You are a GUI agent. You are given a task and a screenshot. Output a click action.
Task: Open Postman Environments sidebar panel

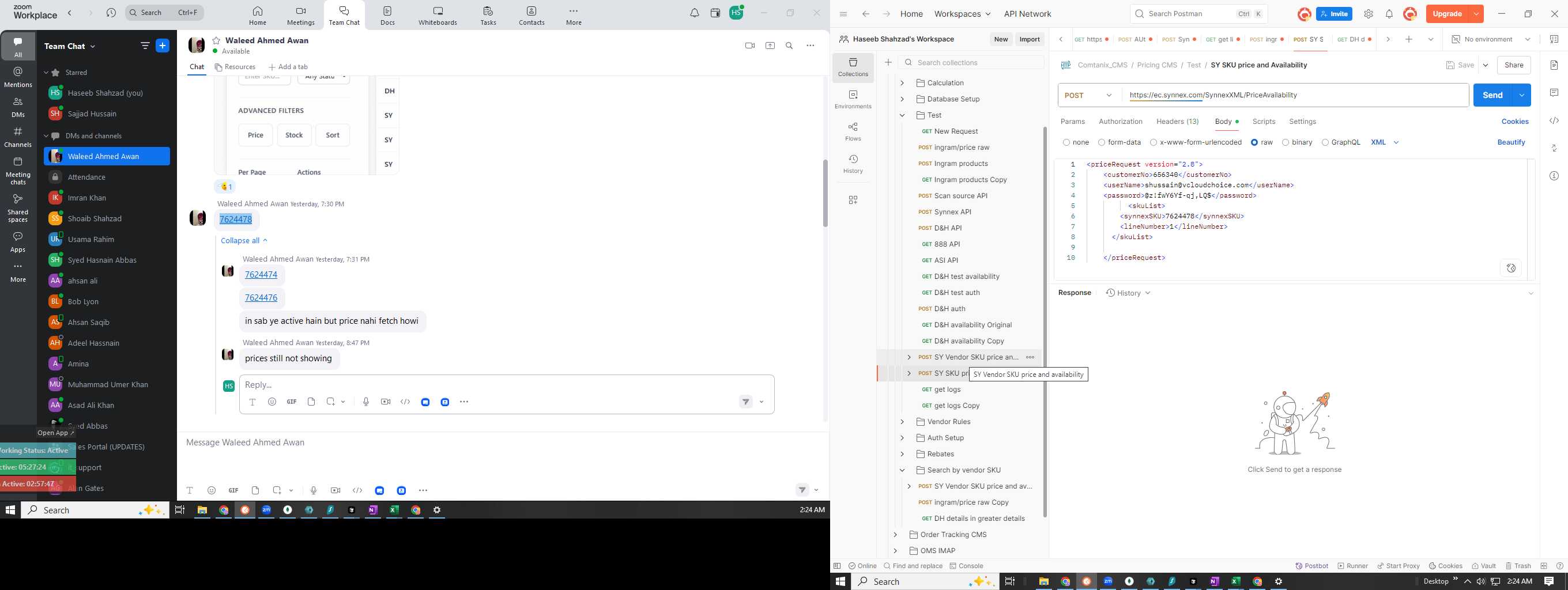tap(853, 99)
